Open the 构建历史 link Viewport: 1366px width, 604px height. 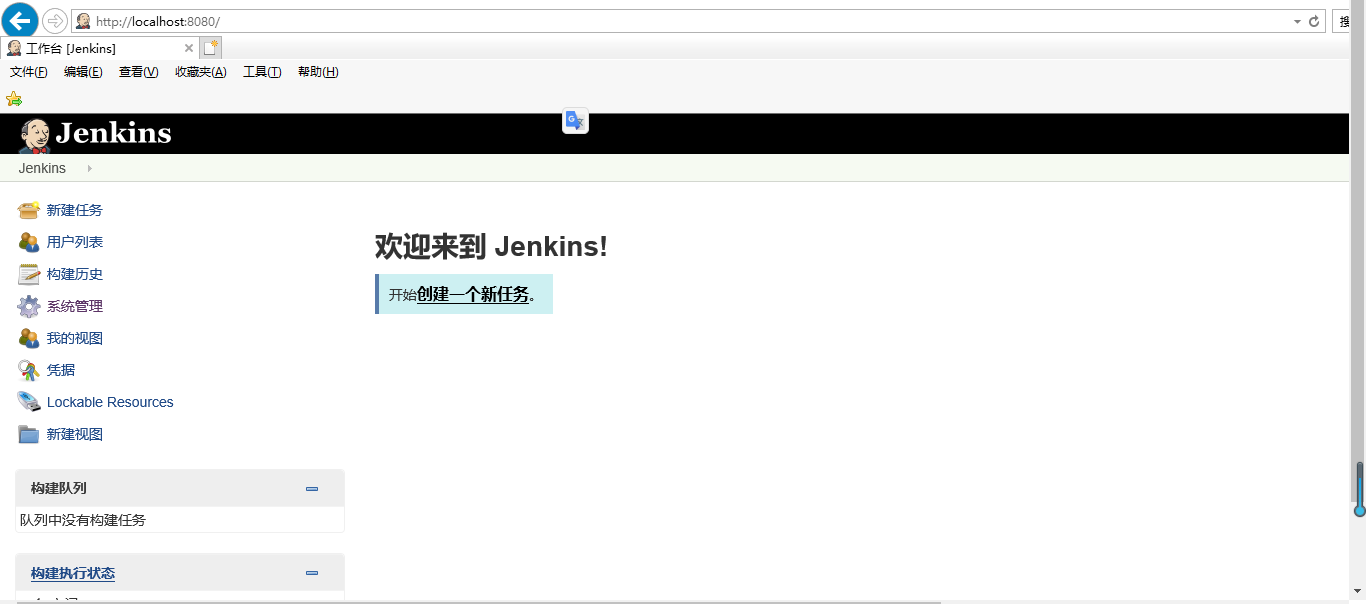pos(75,274)
